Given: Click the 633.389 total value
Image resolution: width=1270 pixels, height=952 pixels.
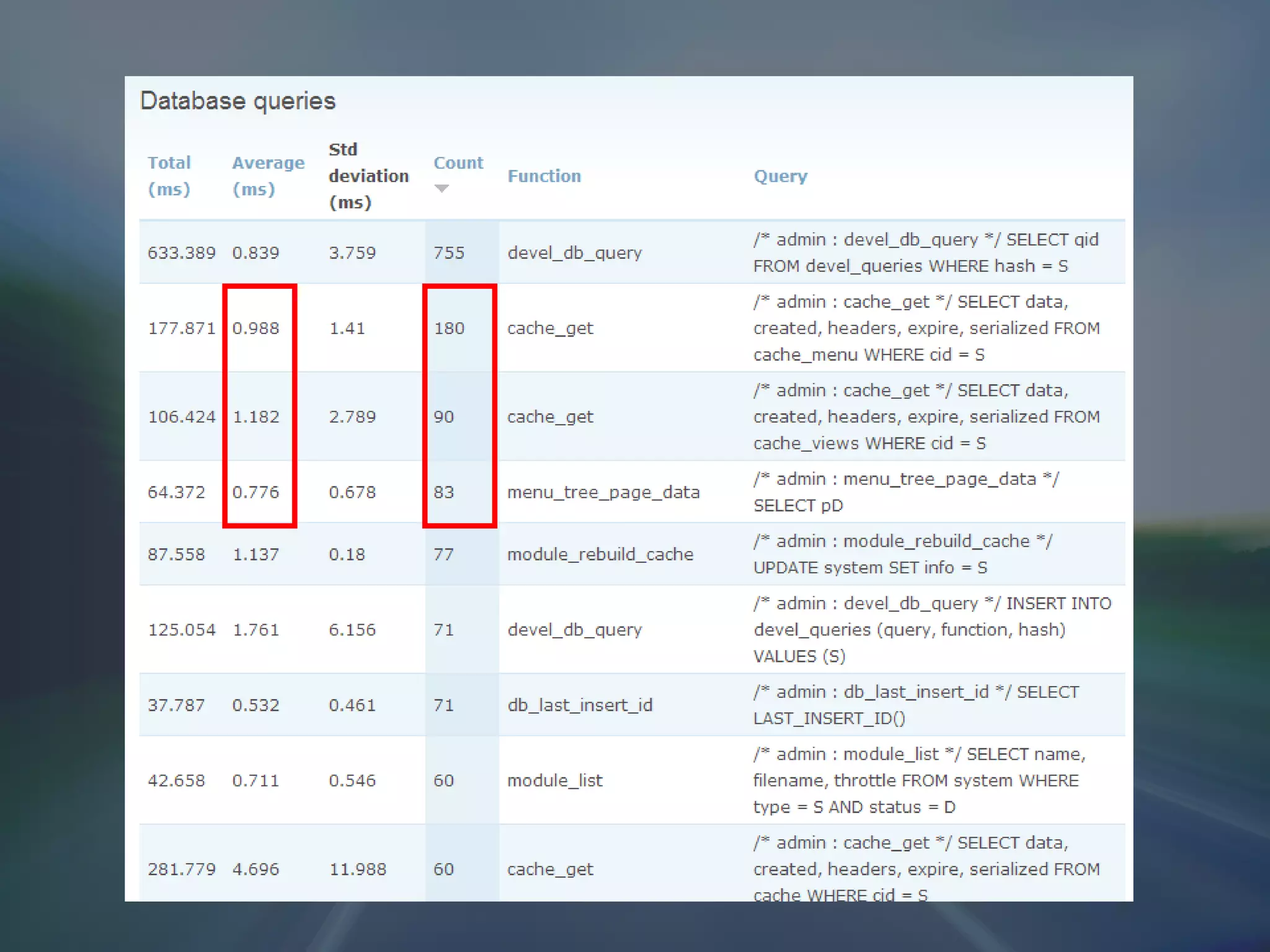Looking at the screenshot, I should pos(181,253).
